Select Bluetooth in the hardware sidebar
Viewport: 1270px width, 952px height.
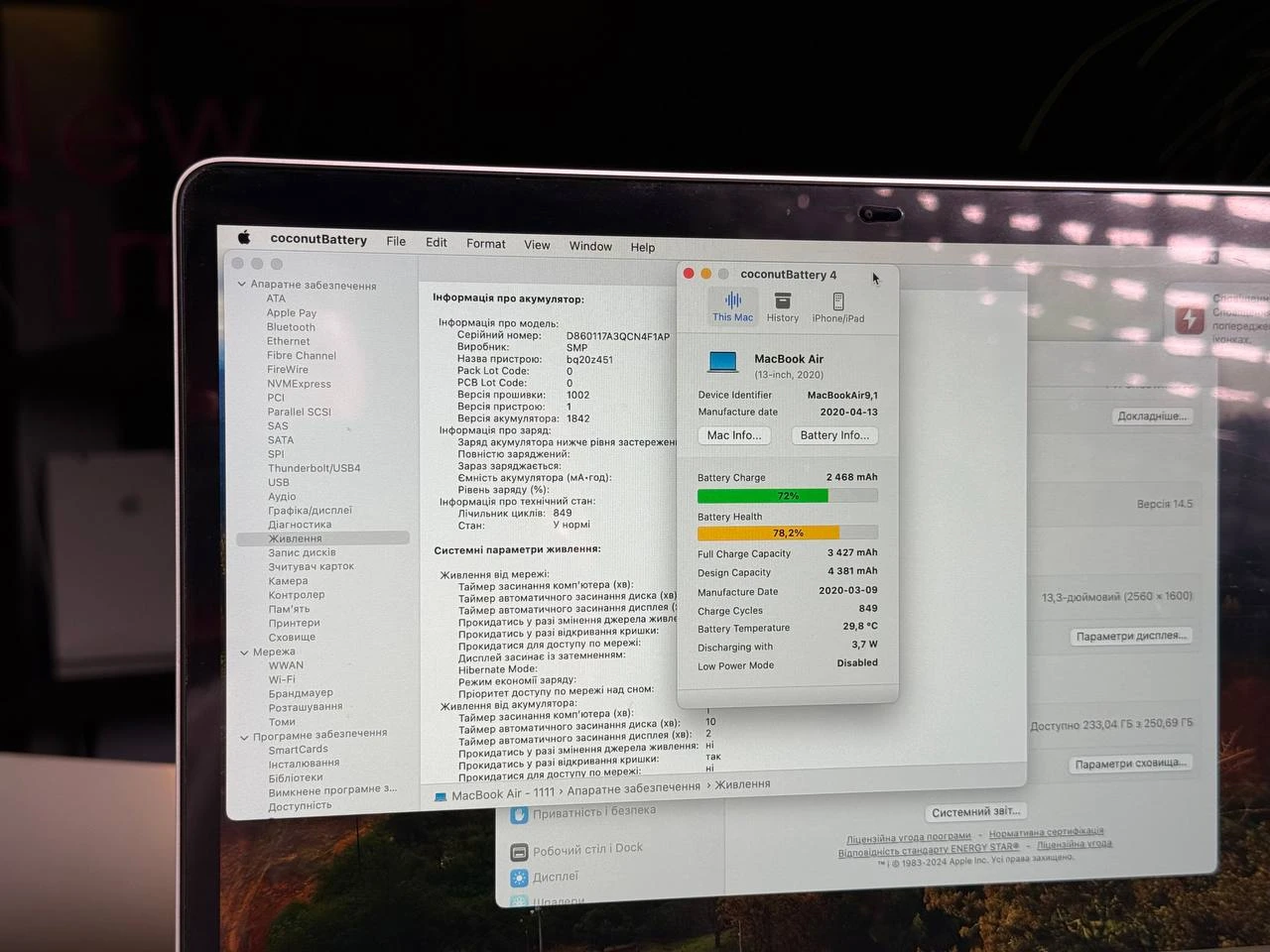(290, 326)
